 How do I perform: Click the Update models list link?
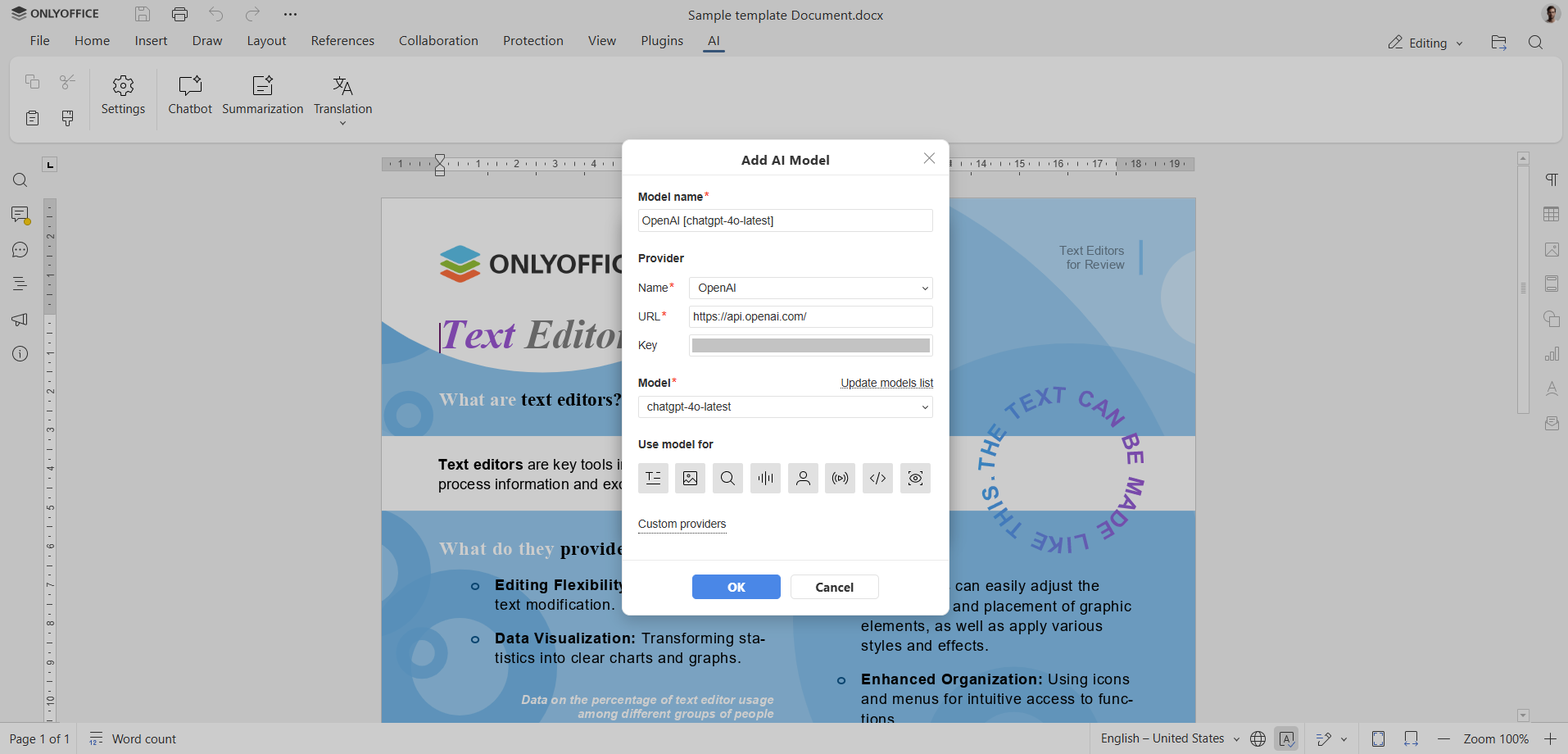[x=887, y=383]
